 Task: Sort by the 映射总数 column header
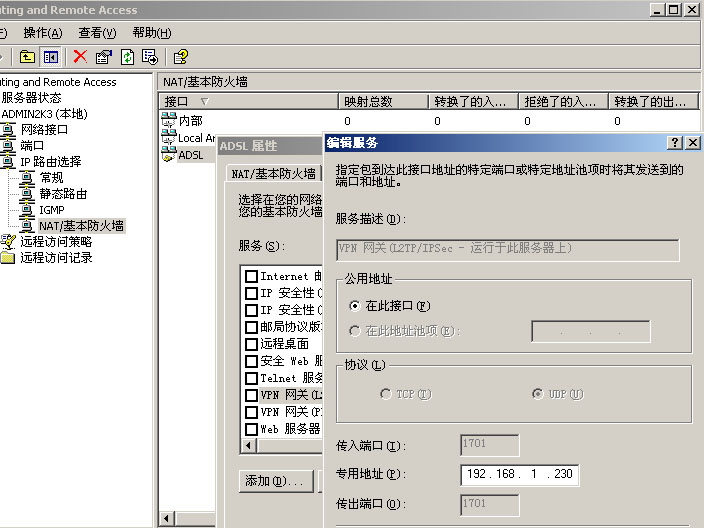pyautogui.click(x=383, y=101)
